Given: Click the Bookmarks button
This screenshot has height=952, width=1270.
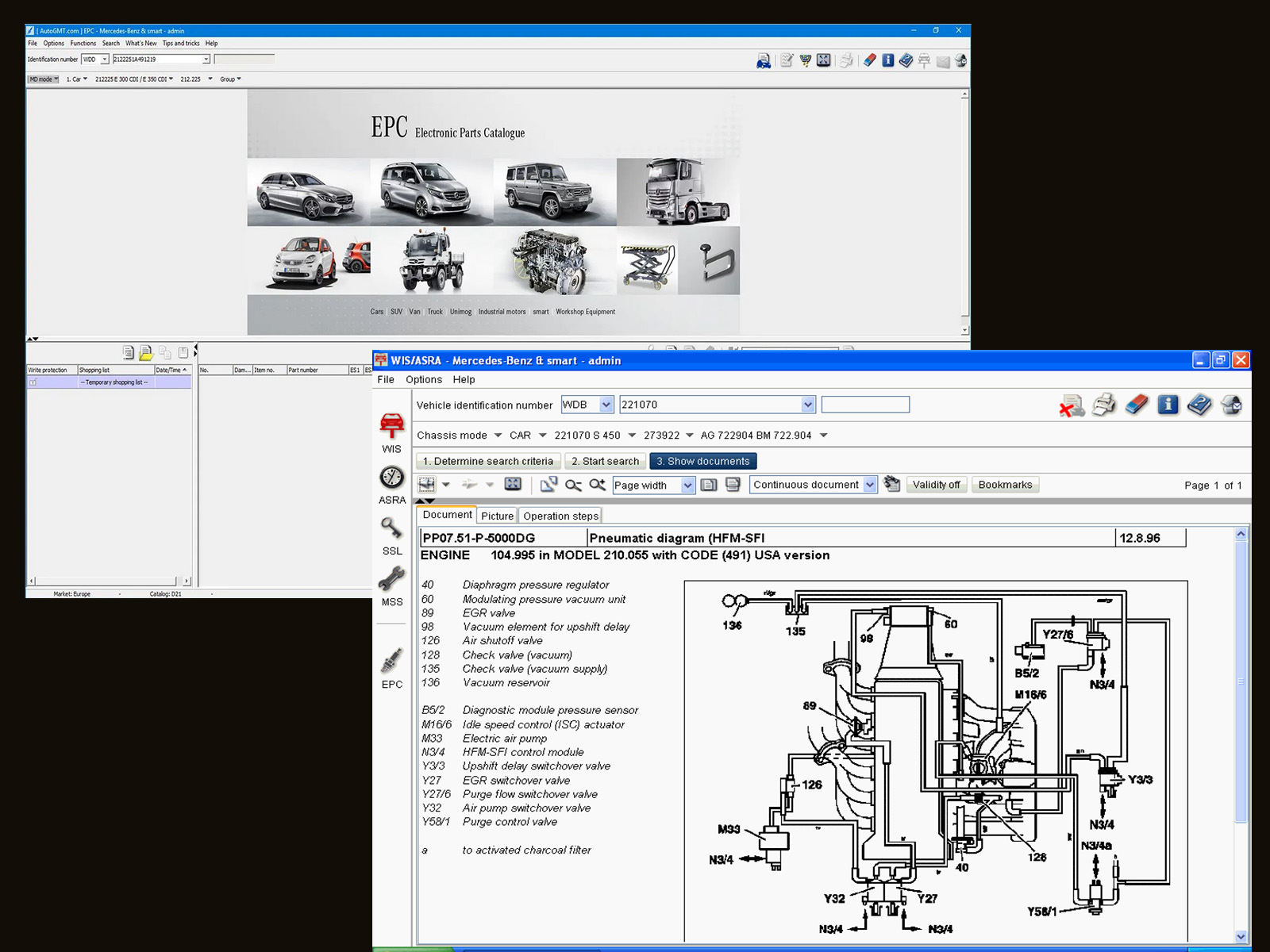Looking at the screenshot, I should point(1005,485).
